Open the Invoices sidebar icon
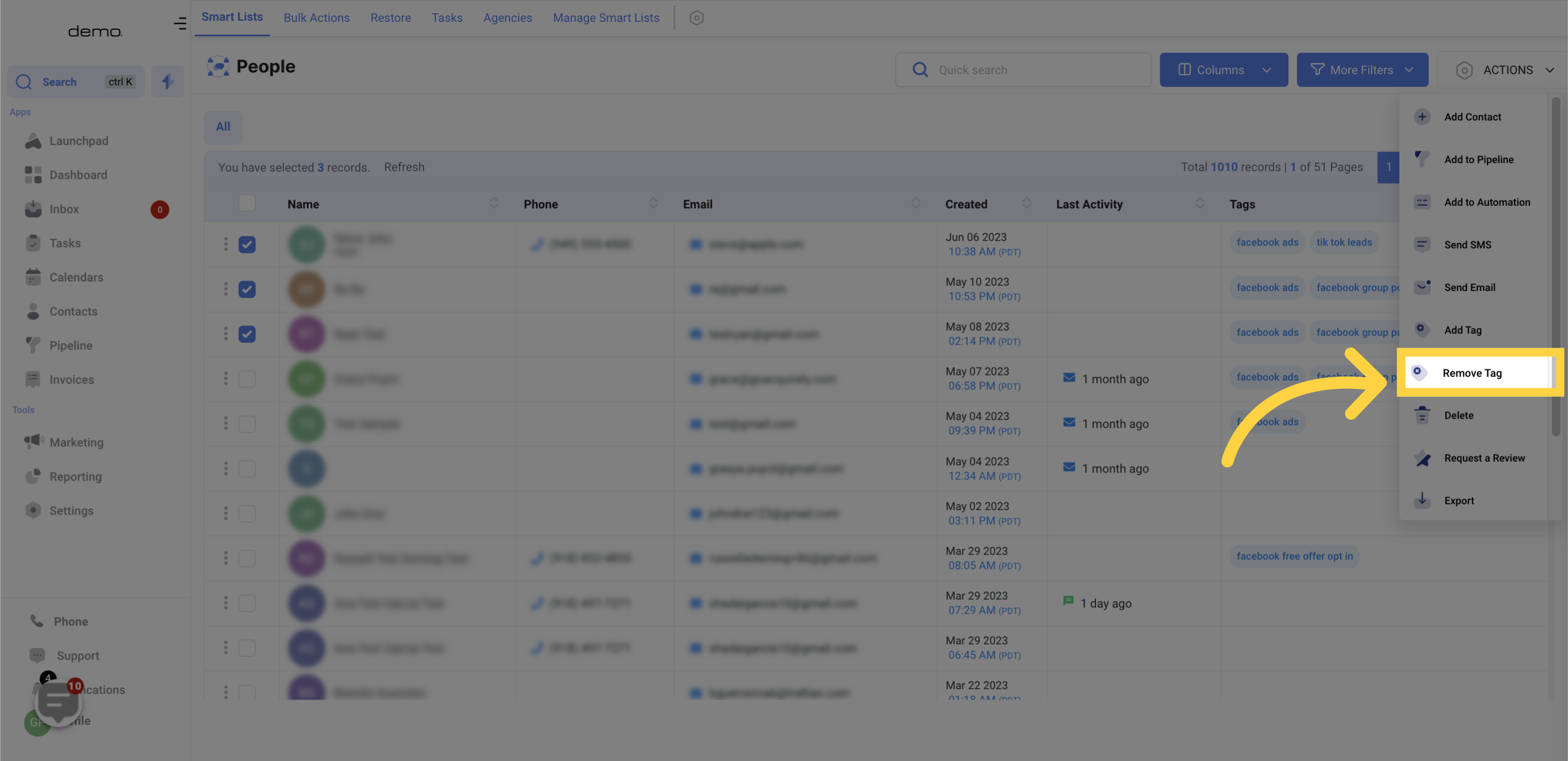 click(34, 380)
